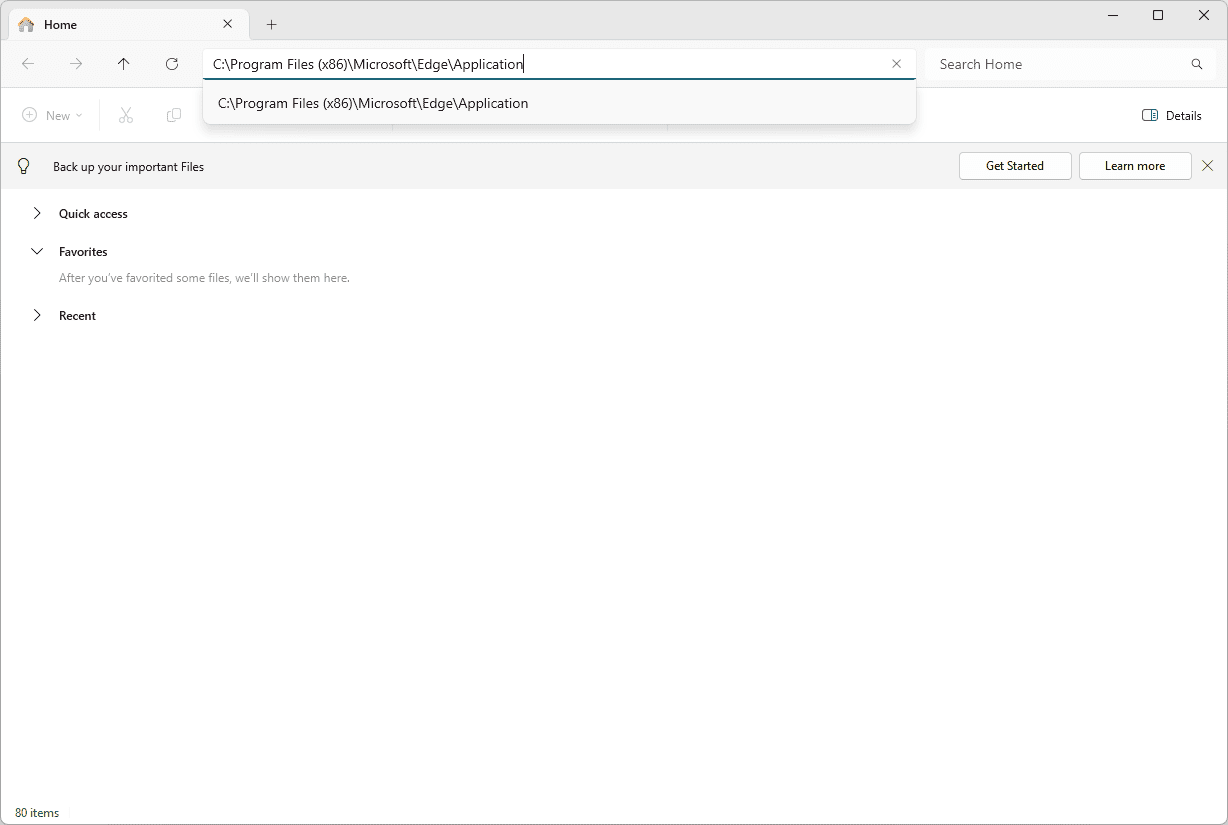
Task: Refresh the current folder view
Action: 172,64
